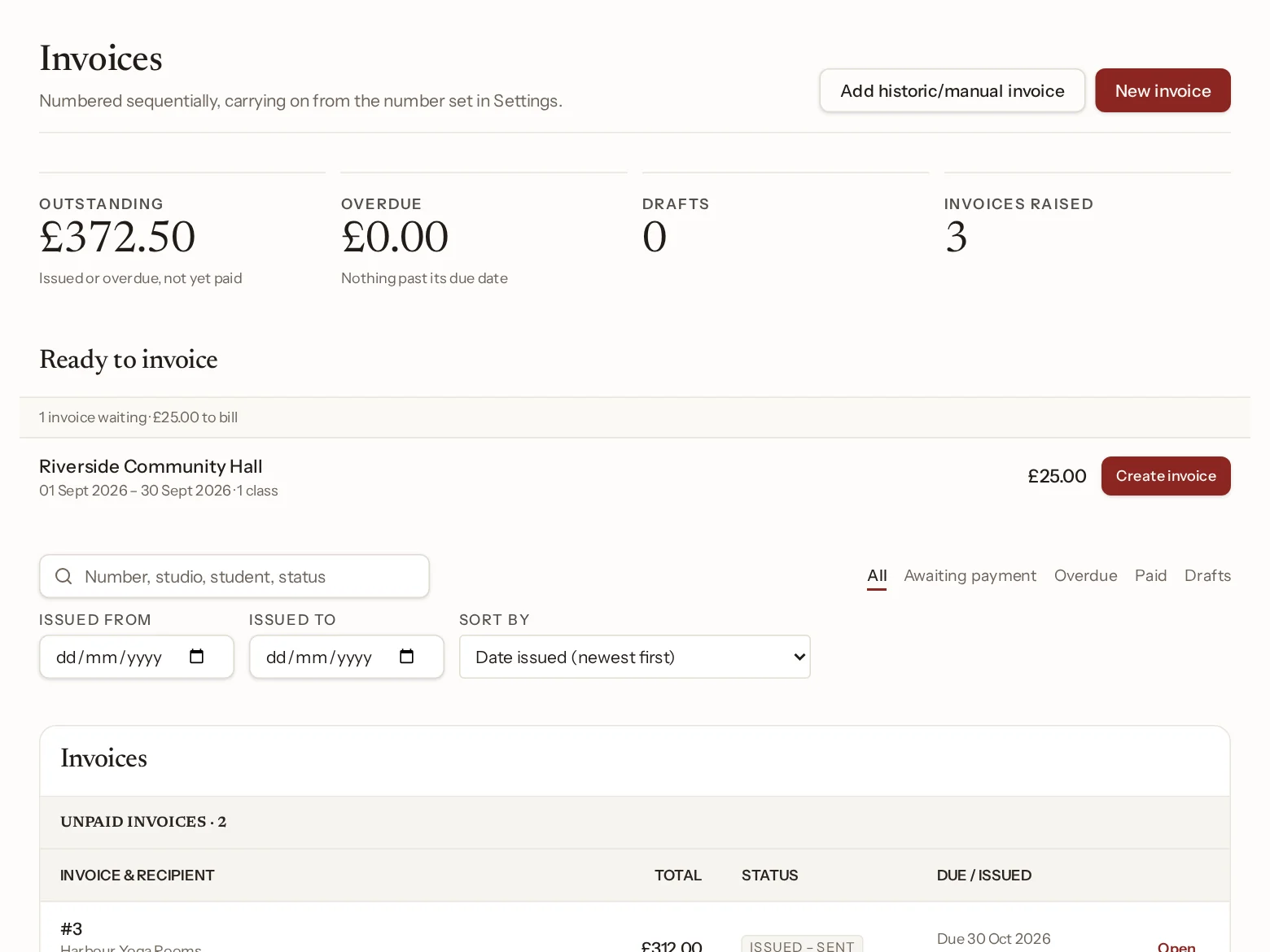Click the STATUS column header
Image resolution: width=1270 pixels, height=952 pixels.
[x=769, y=876]
